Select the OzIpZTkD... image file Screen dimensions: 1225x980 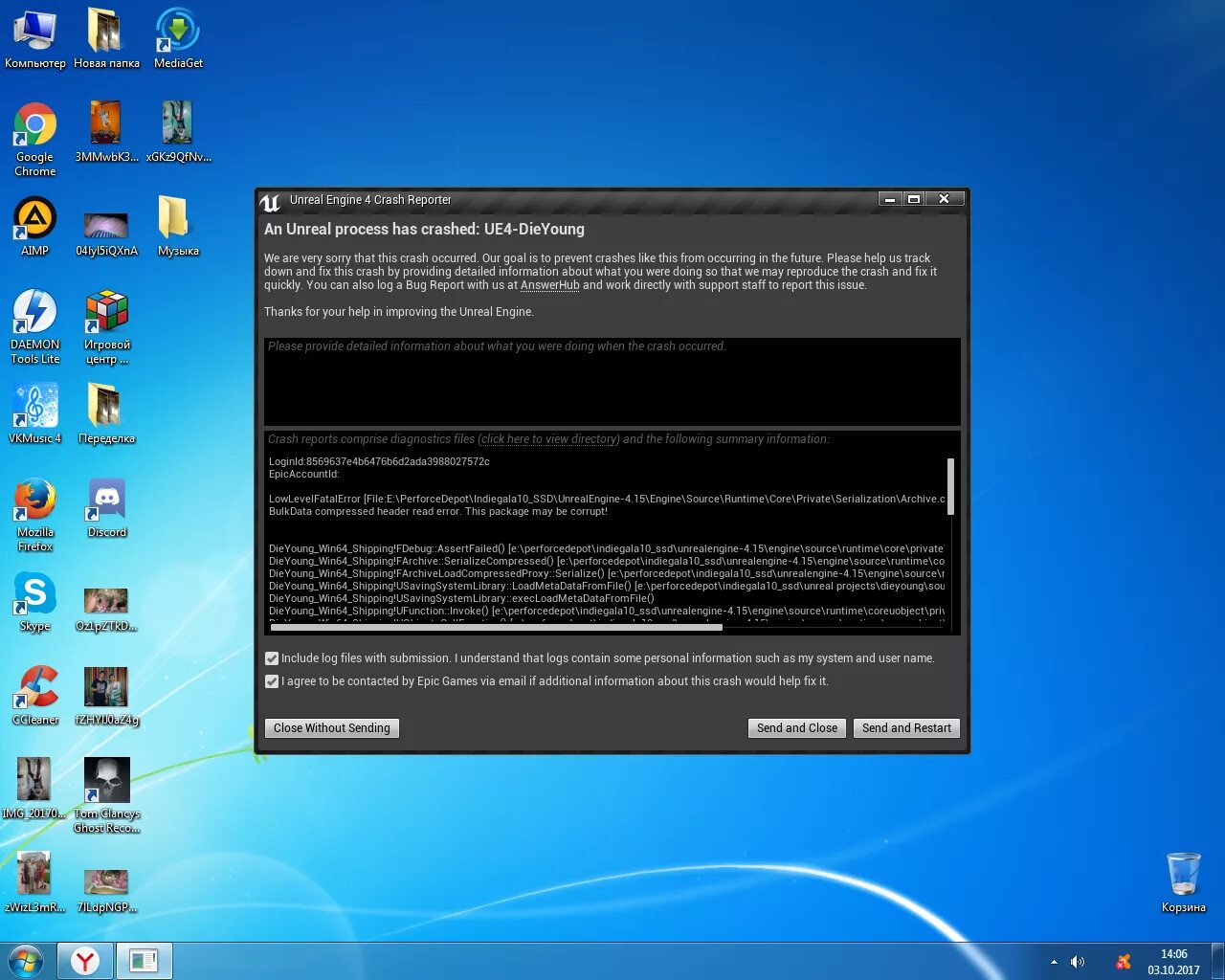tap(106, 609)
